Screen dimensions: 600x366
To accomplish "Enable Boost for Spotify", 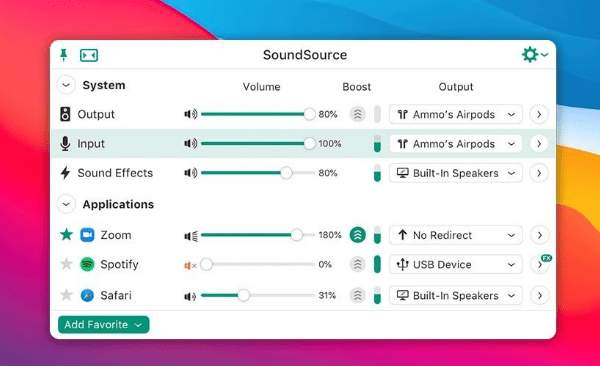I will [x=358, y=264].
